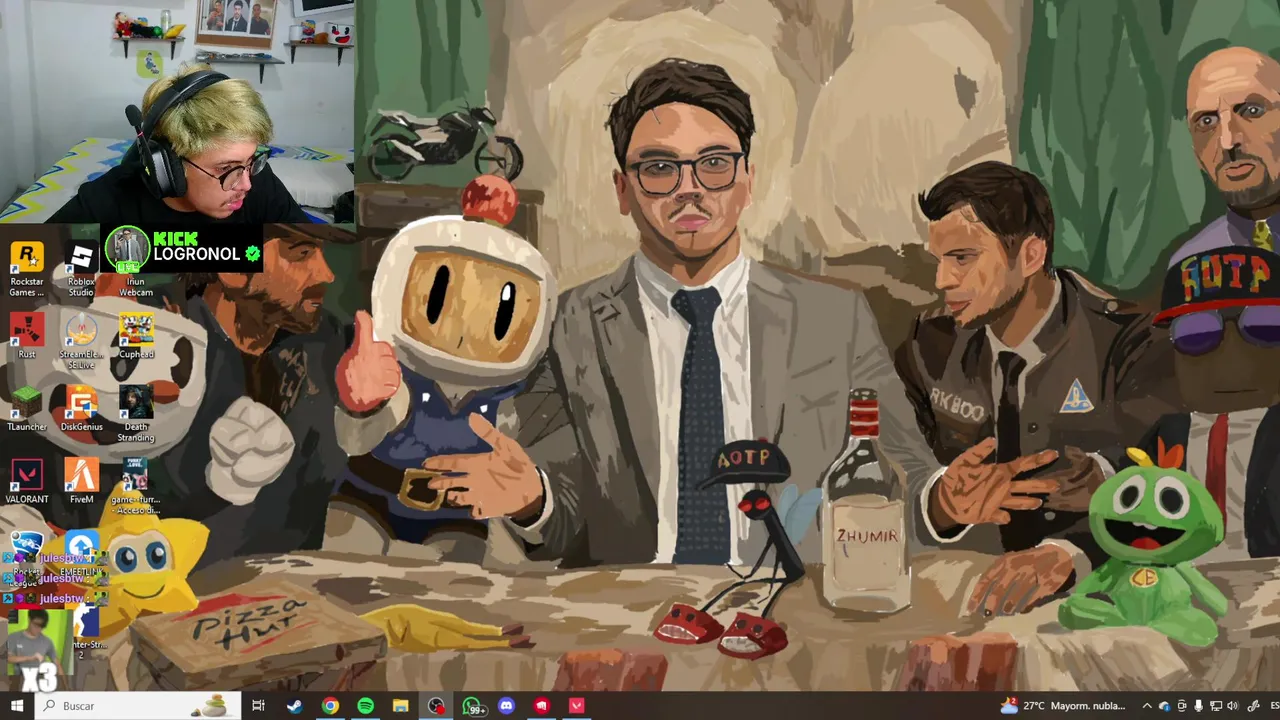Launch Cuphead from the desktop icon
The image size is (1280, 720).
tap(136, 336)
